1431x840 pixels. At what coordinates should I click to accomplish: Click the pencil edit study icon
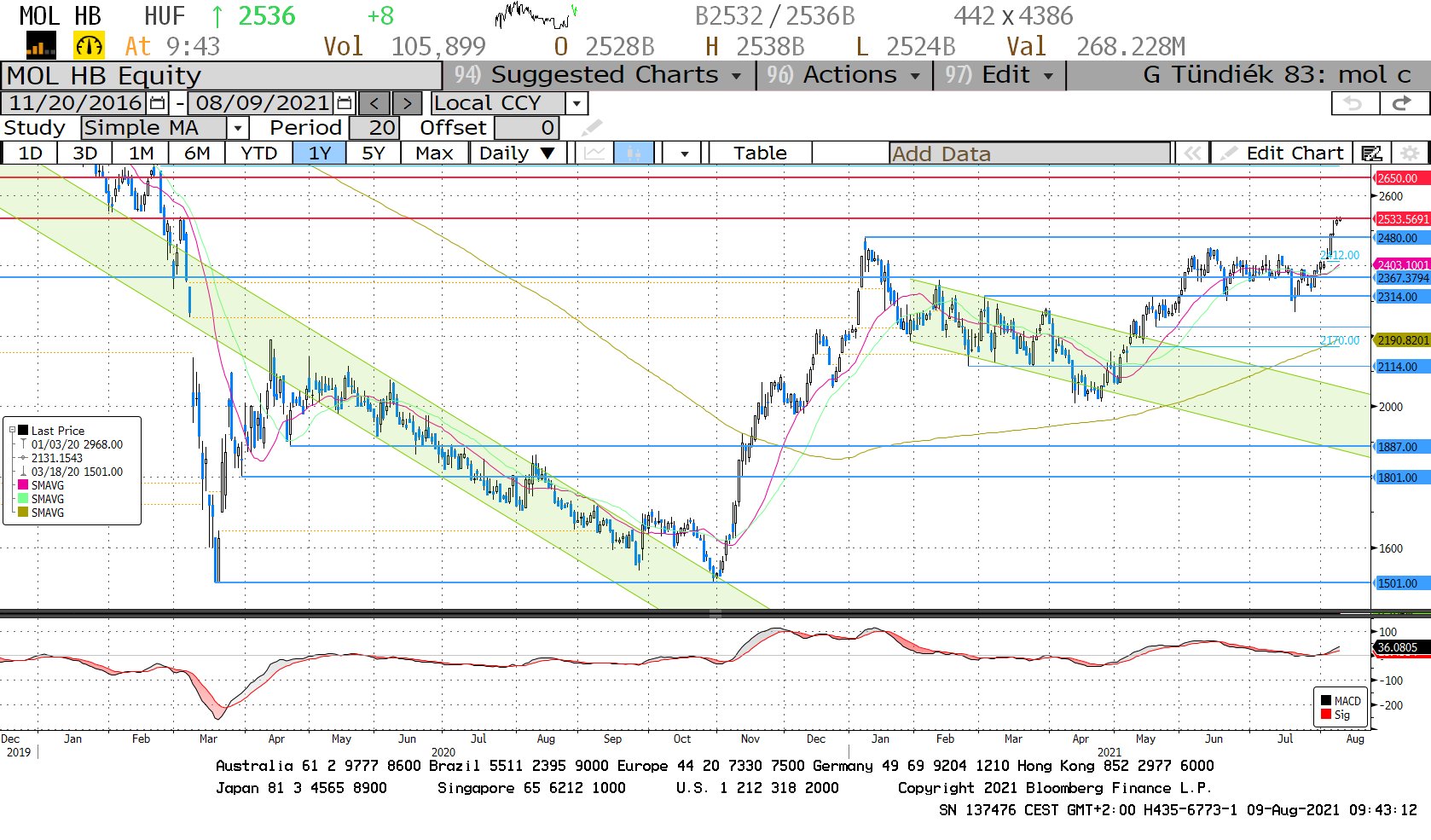pos(591,128)
